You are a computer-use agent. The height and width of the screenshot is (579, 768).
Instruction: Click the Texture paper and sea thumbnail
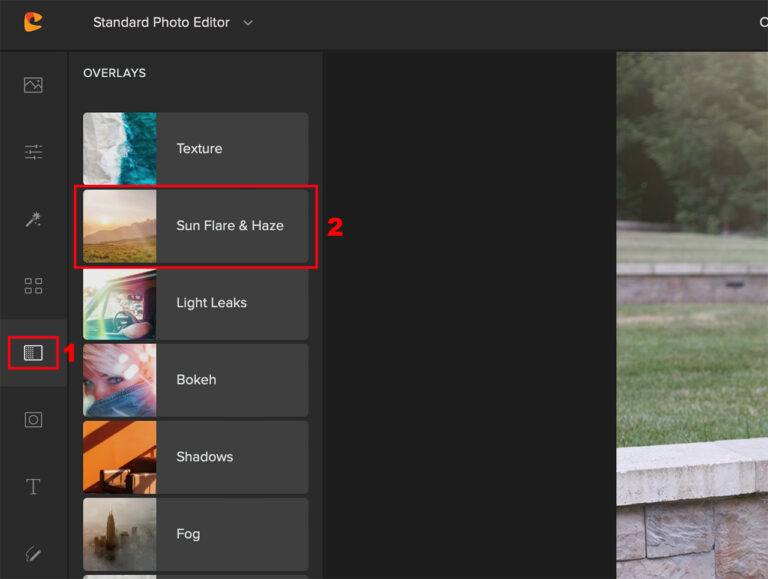pos(120,148)
